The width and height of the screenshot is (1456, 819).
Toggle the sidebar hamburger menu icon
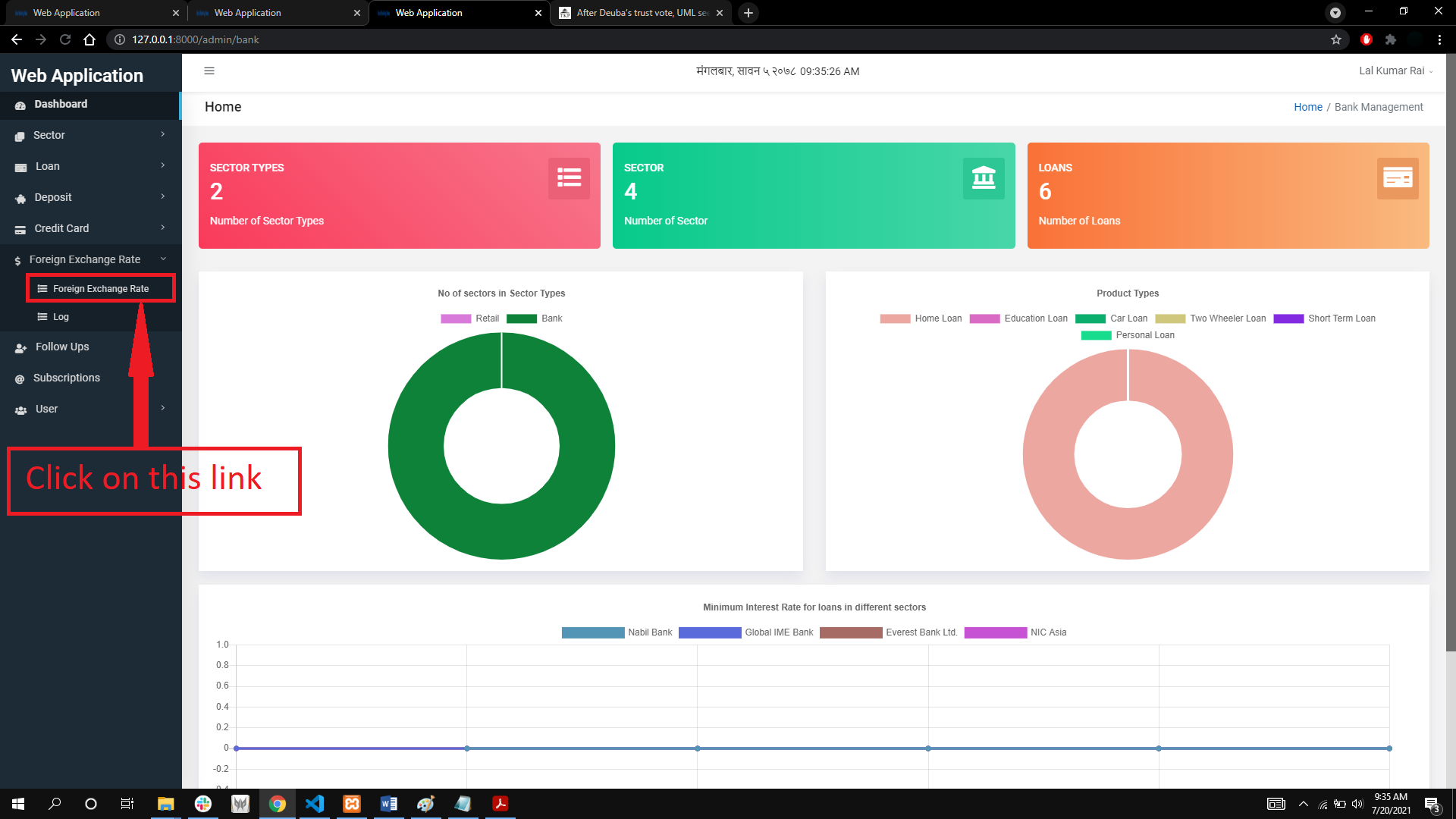click(x=209, y=71)
